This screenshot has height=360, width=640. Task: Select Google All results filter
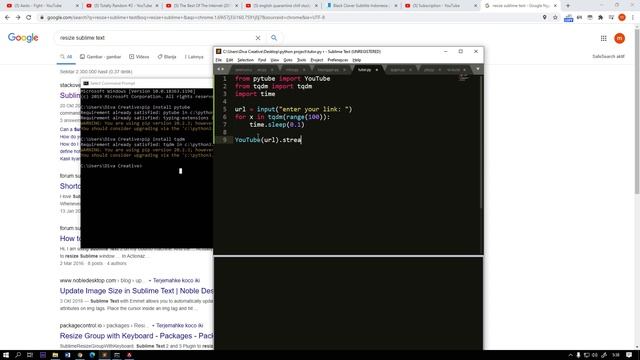[x=66, y=57]
